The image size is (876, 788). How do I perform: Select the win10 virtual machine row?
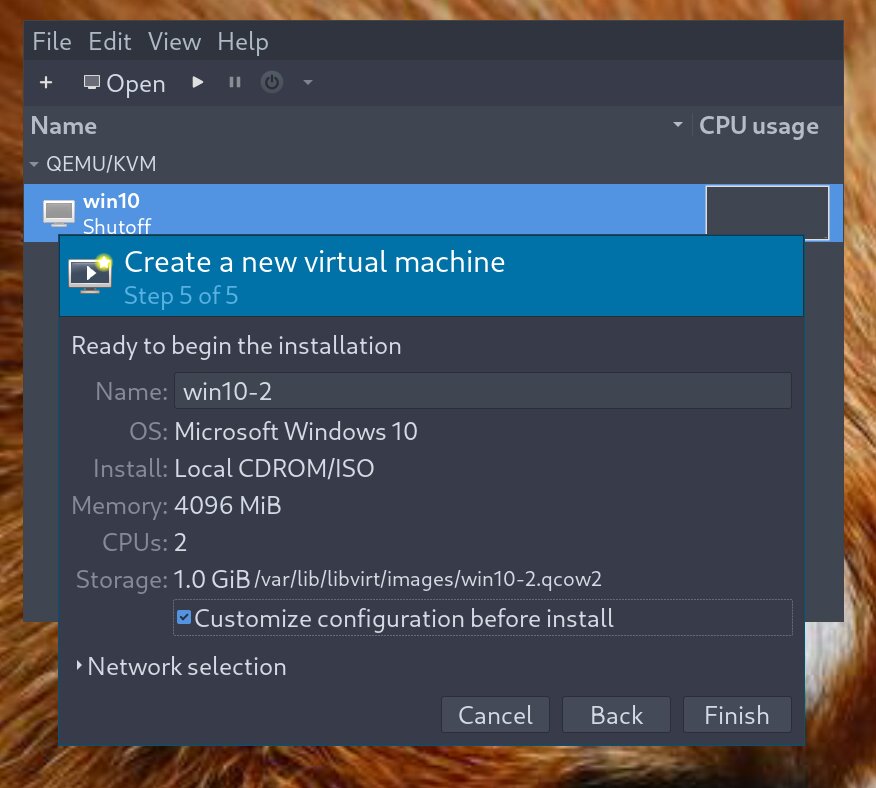[x=434, y=213]
